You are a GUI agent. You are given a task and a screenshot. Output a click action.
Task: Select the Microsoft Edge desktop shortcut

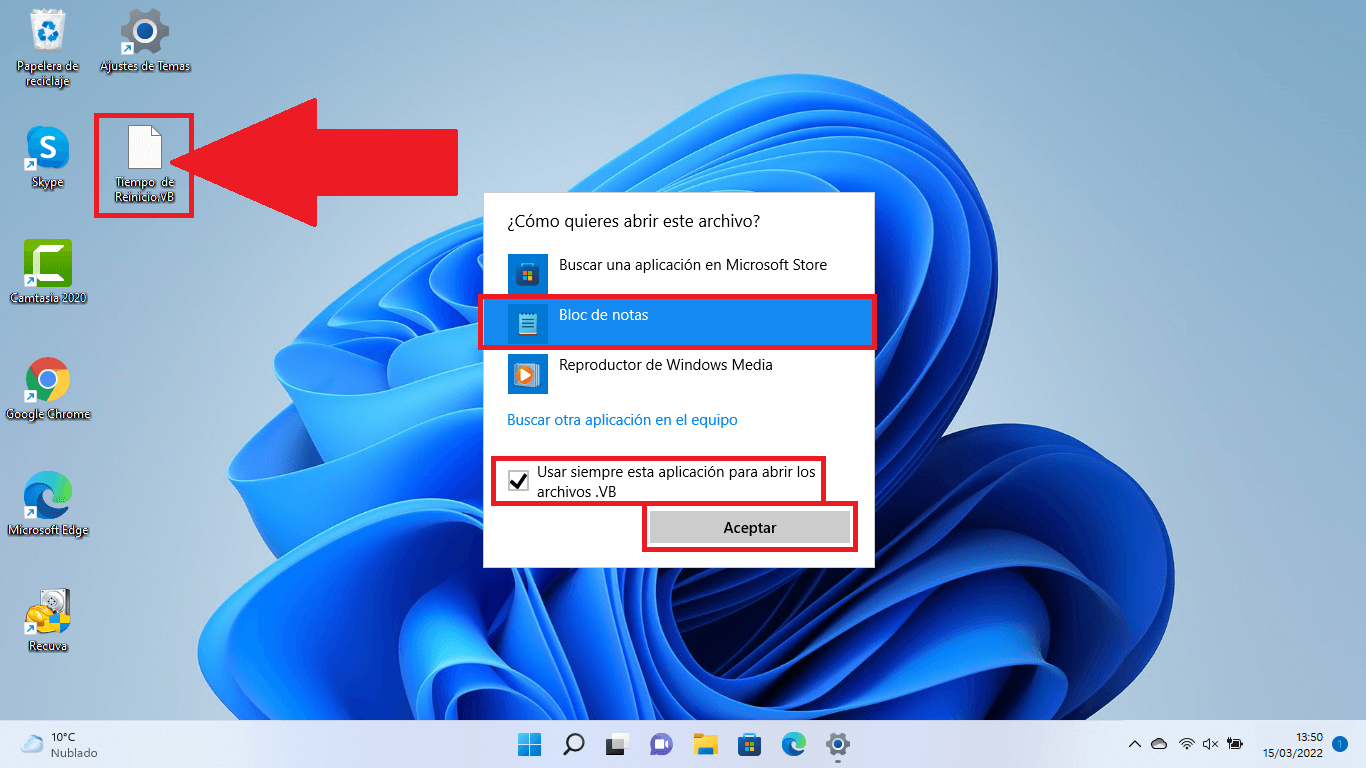pyautogui.click(x=47, y=505)
